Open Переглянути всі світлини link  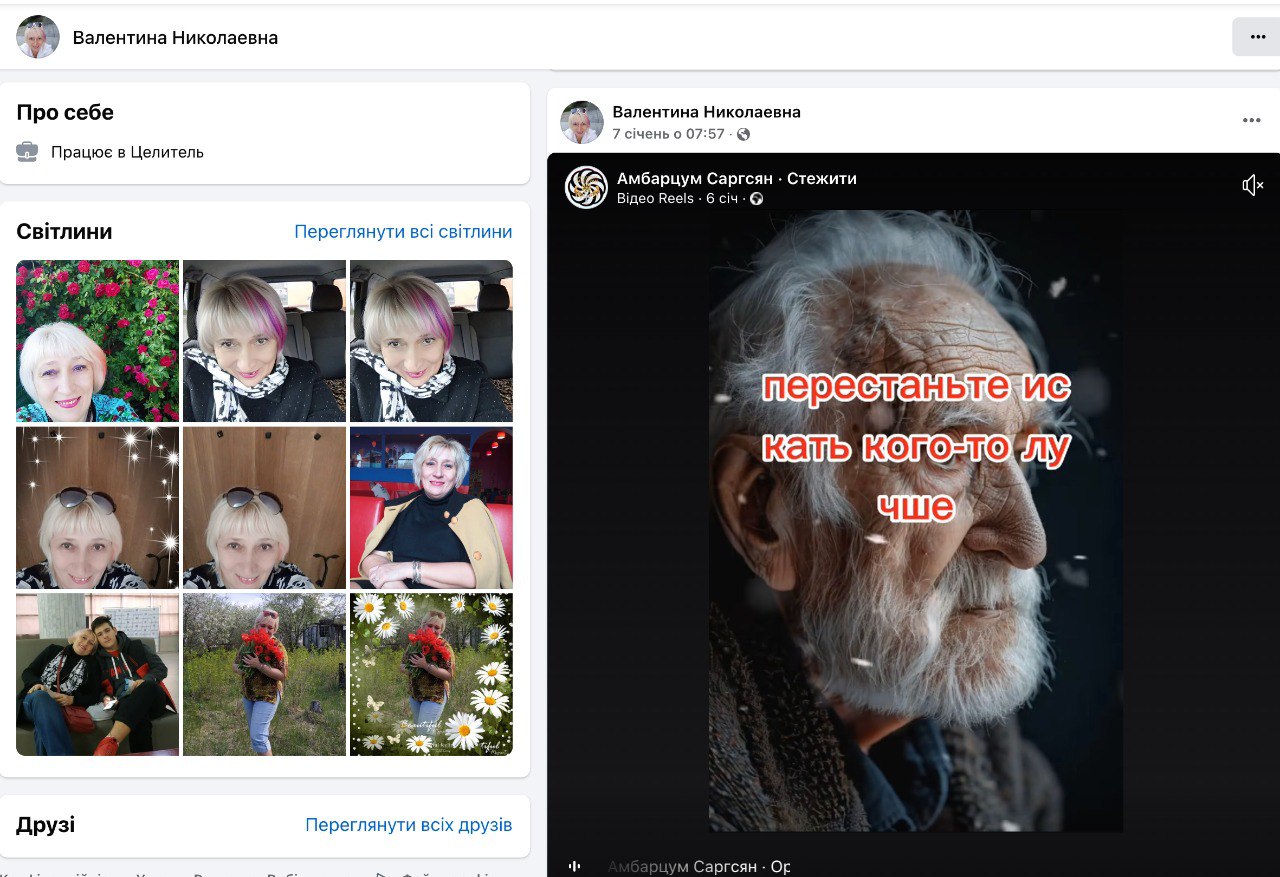pyautogui.click(x=403, y=232)
